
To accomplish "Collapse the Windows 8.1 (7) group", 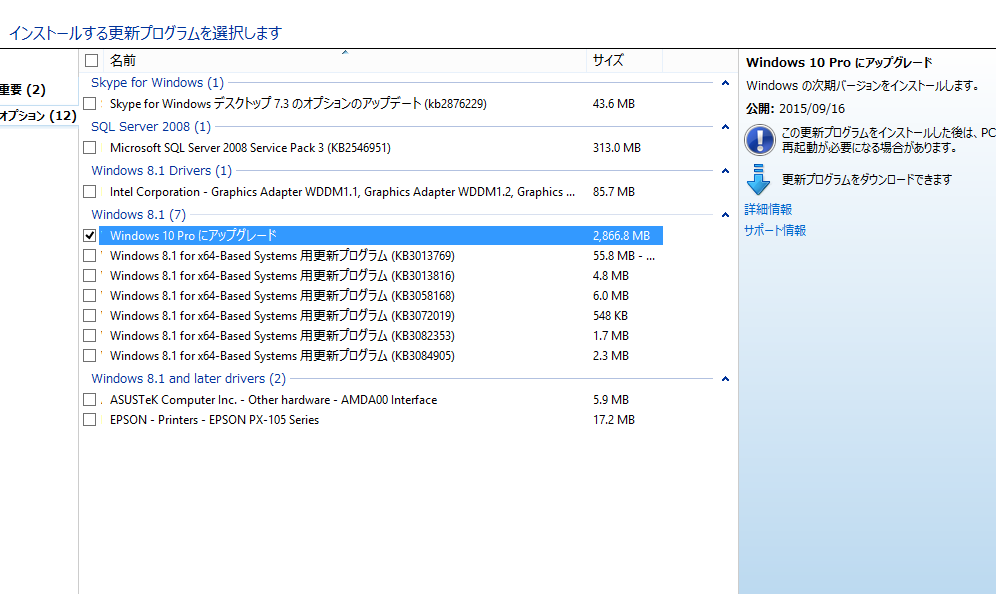I will 725,215.
